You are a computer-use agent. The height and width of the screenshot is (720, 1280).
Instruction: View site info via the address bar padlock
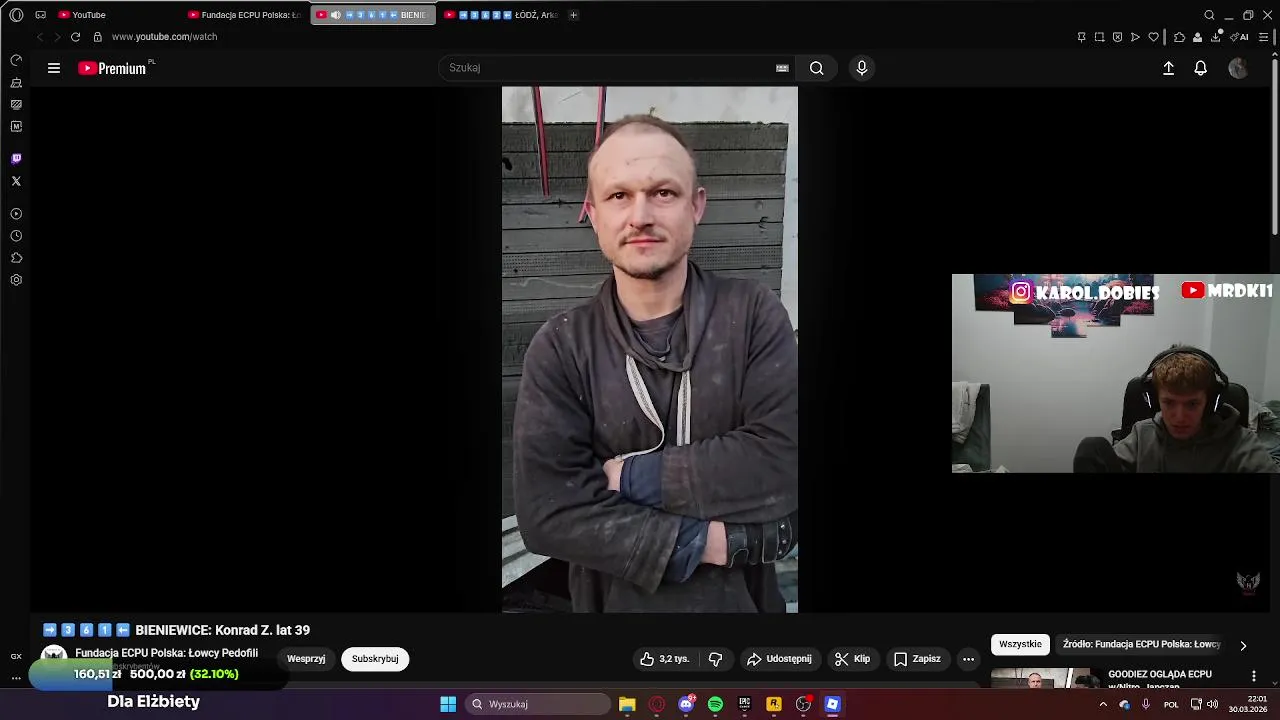click(x=97, y=37)
